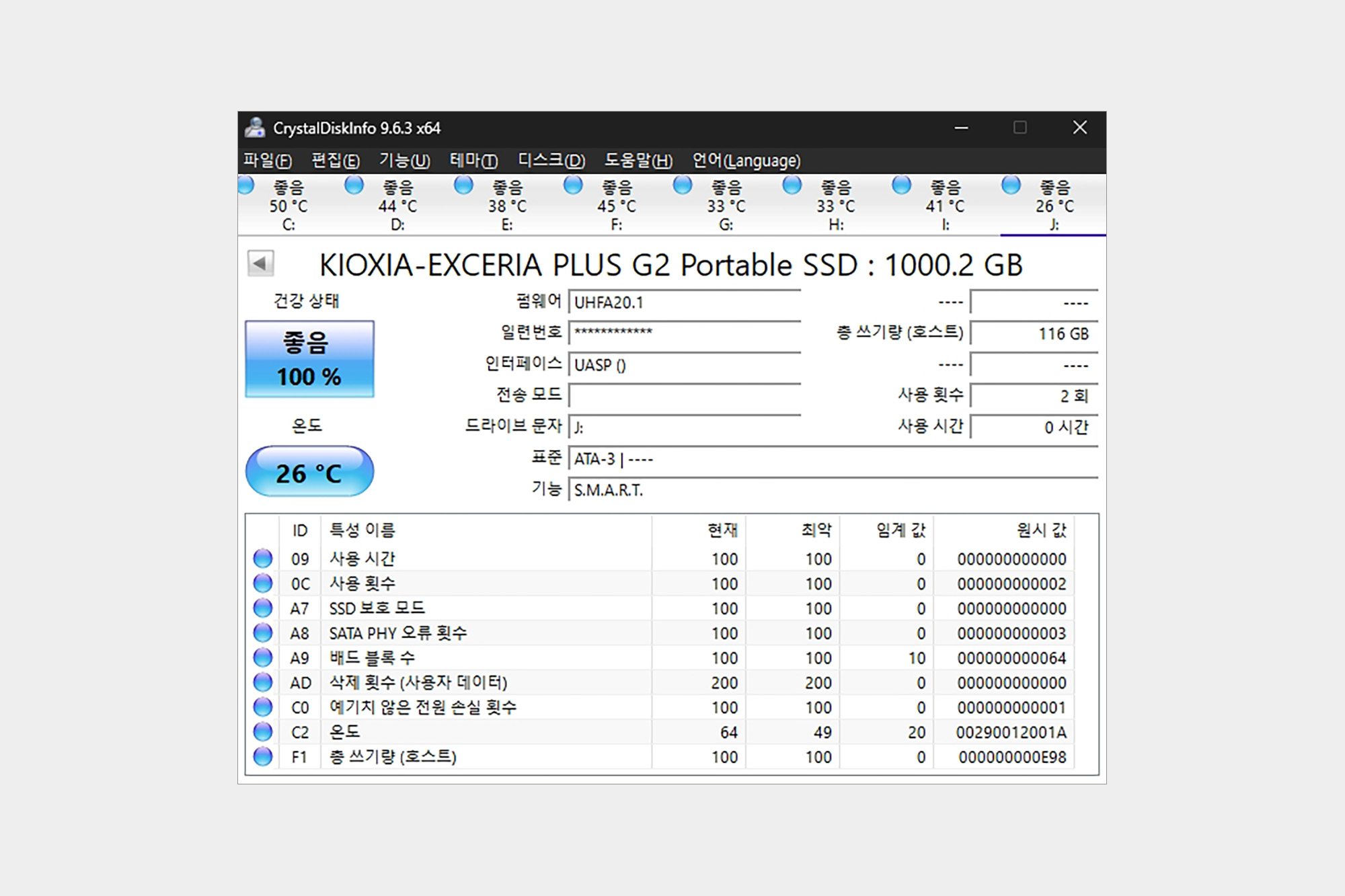Image resolution: width=1345 pixels, height=896 pixels.
Task: Click the CrystalDiskInfo app icon in title bar
Action: [x=255, y=128]
